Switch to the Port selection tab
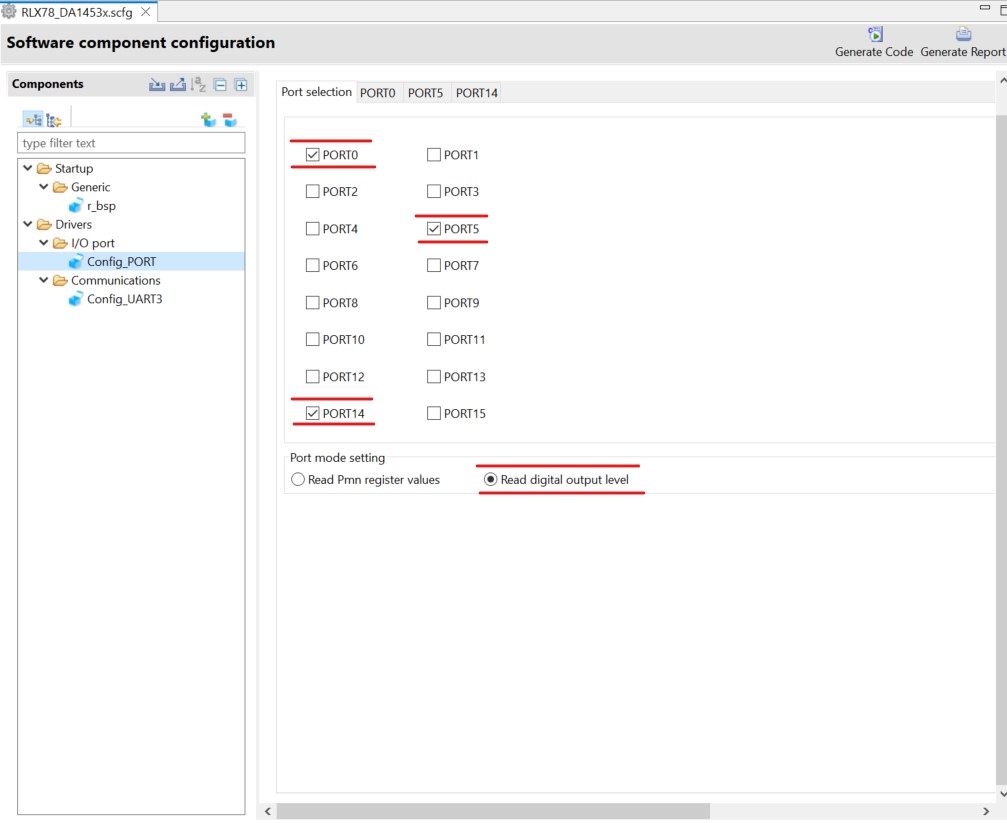 [316, 92]
